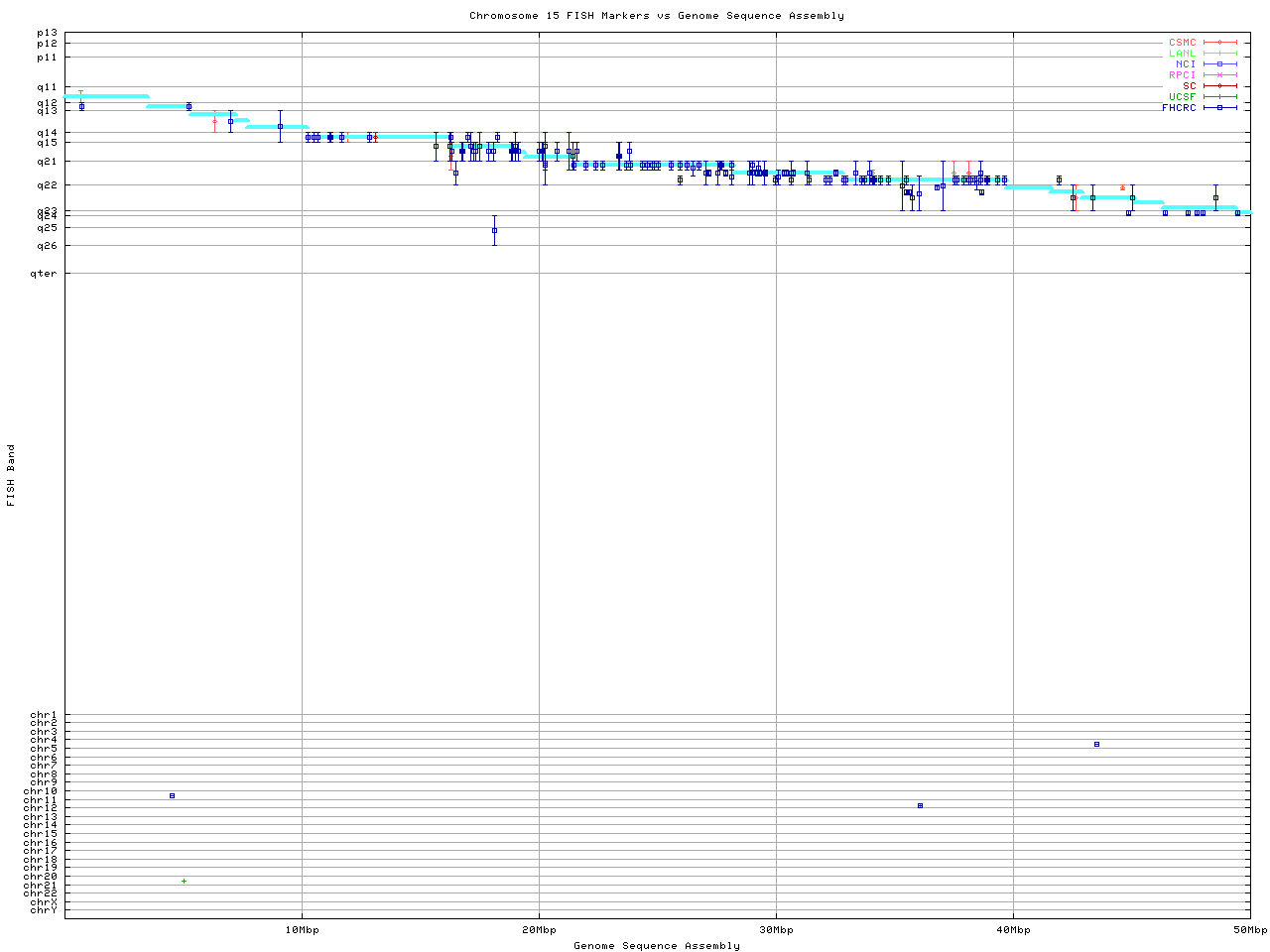Click the NCI legend square marker

pyautogui.click(x=1219, y=64)
